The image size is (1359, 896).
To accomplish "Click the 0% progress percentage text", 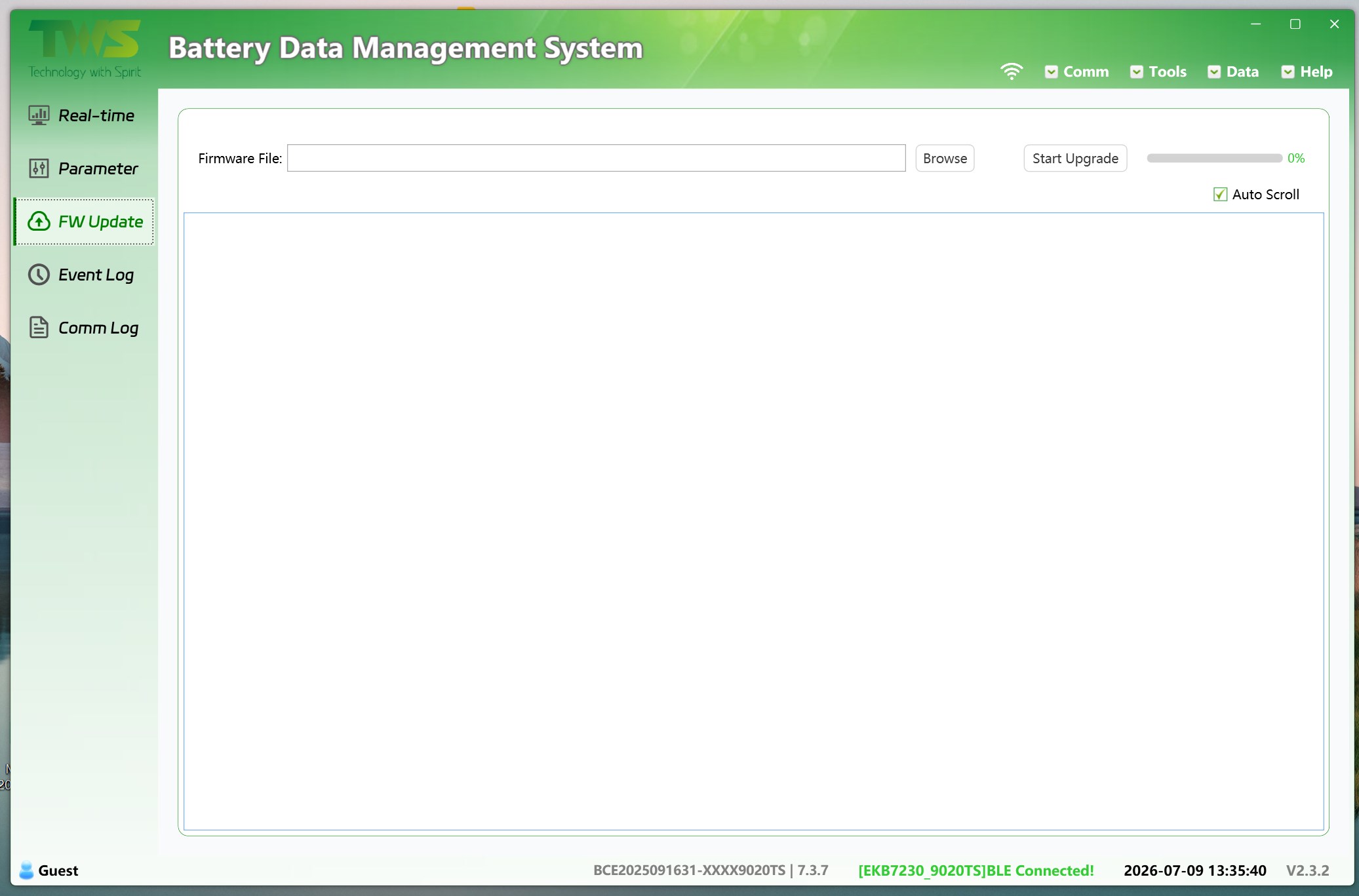I will (1296, 158).
